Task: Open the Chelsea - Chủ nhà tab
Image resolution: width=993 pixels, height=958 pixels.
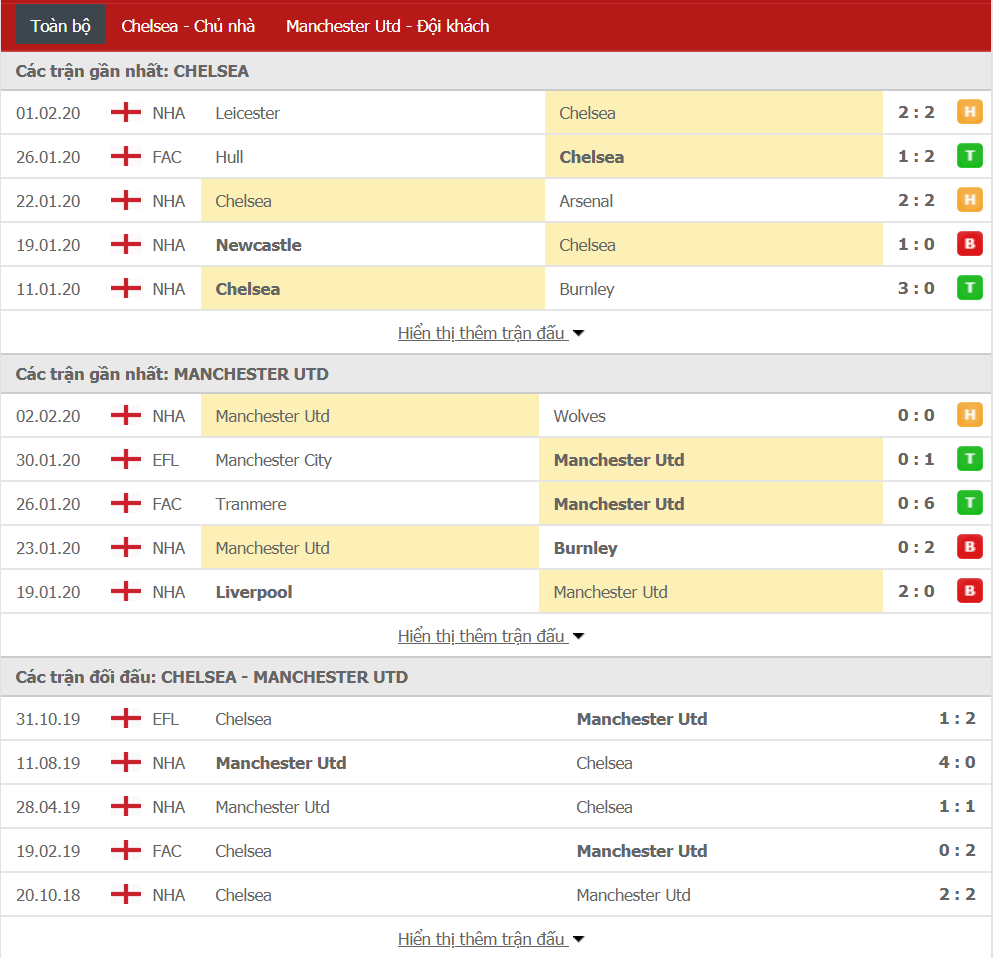Action: [x=188, y=26]
